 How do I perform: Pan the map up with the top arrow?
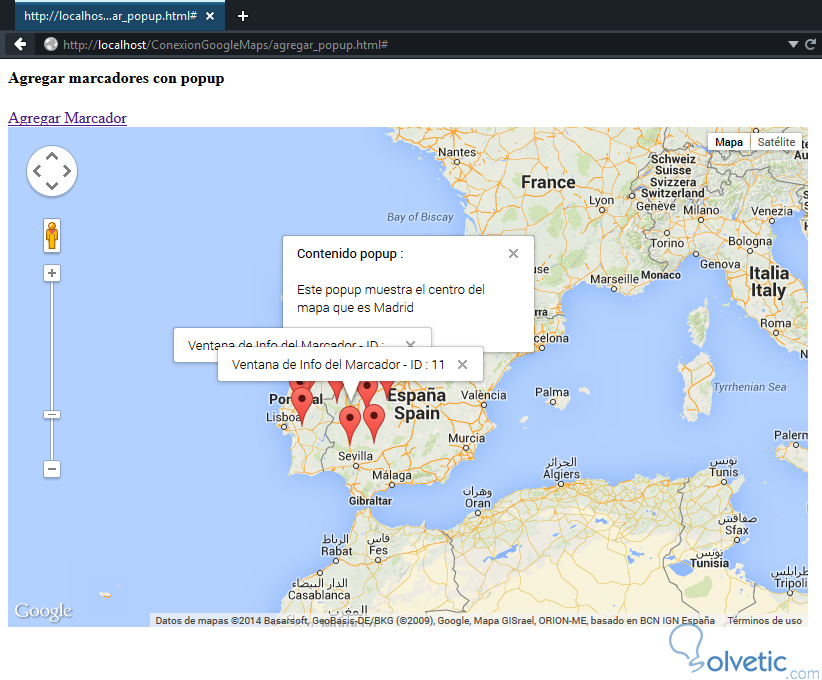pos(52,156)
